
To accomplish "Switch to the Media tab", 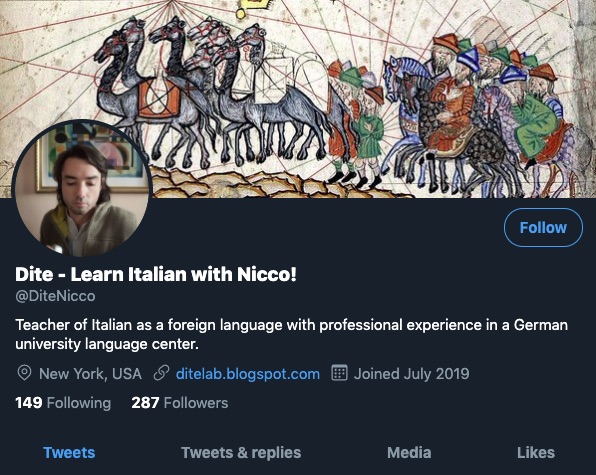I will tap(409, 453).
